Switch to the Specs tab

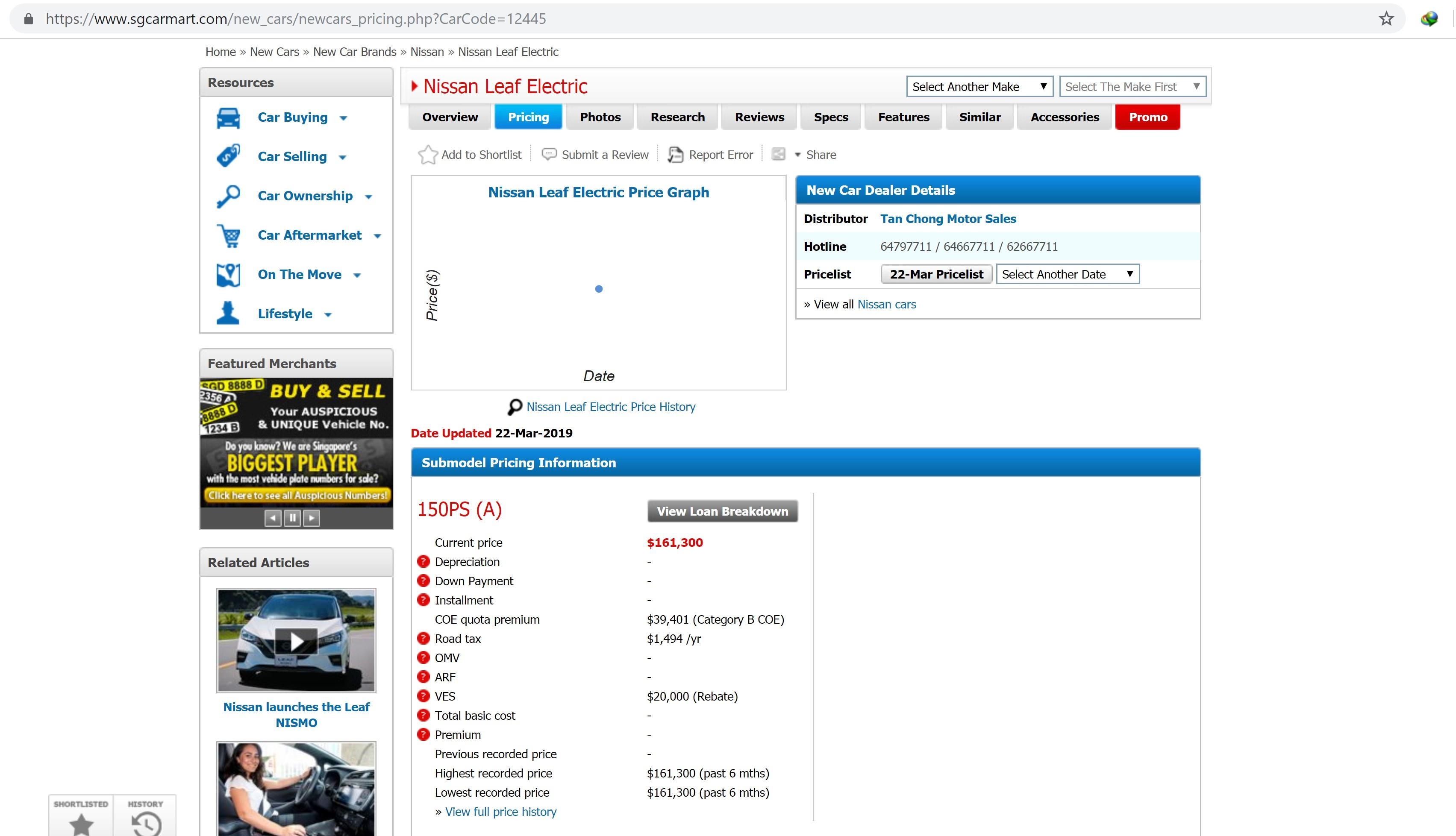coord(830,117)
